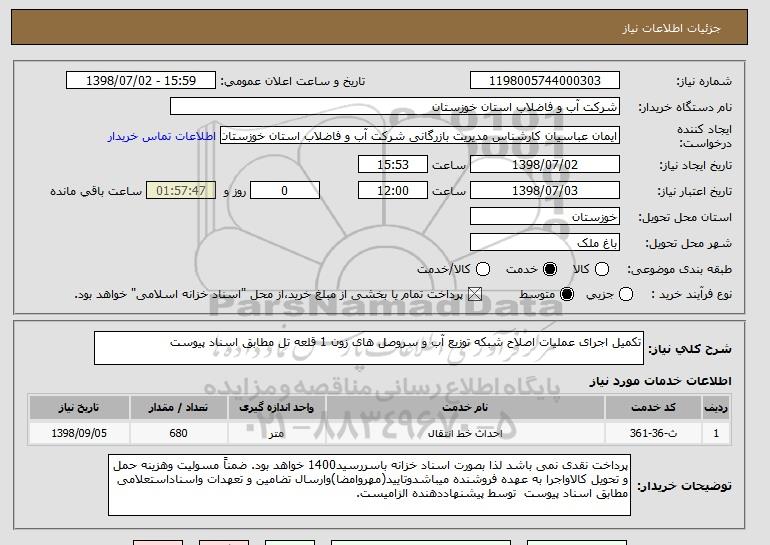Open the اطلاعات تماس خریدار link
The image size is (770, 545).
162,136
